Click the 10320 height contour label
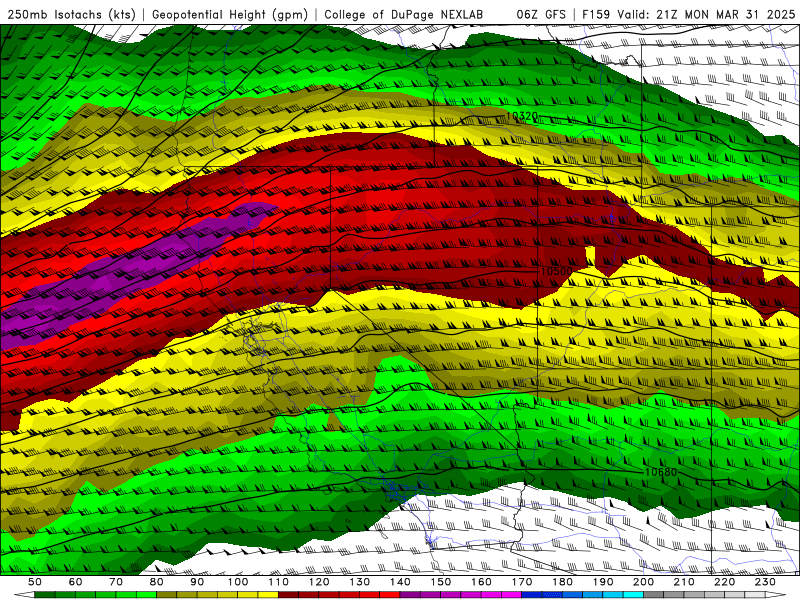800x600 pixels. 521,116
